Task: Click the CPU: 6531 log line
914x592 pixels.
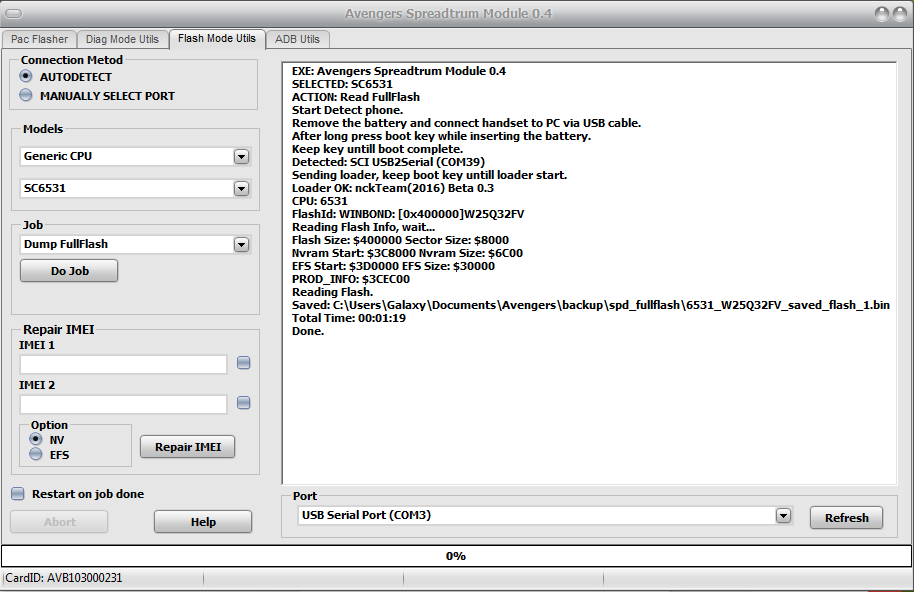Action: pyautogui.click(x=319, y=201)
